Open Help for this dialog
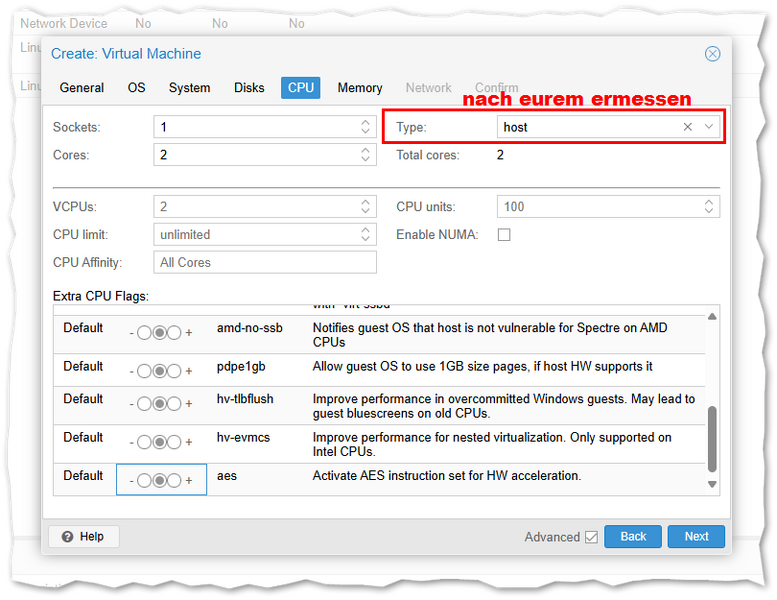Screen dimensions: 777x600 tap(83, 536)
